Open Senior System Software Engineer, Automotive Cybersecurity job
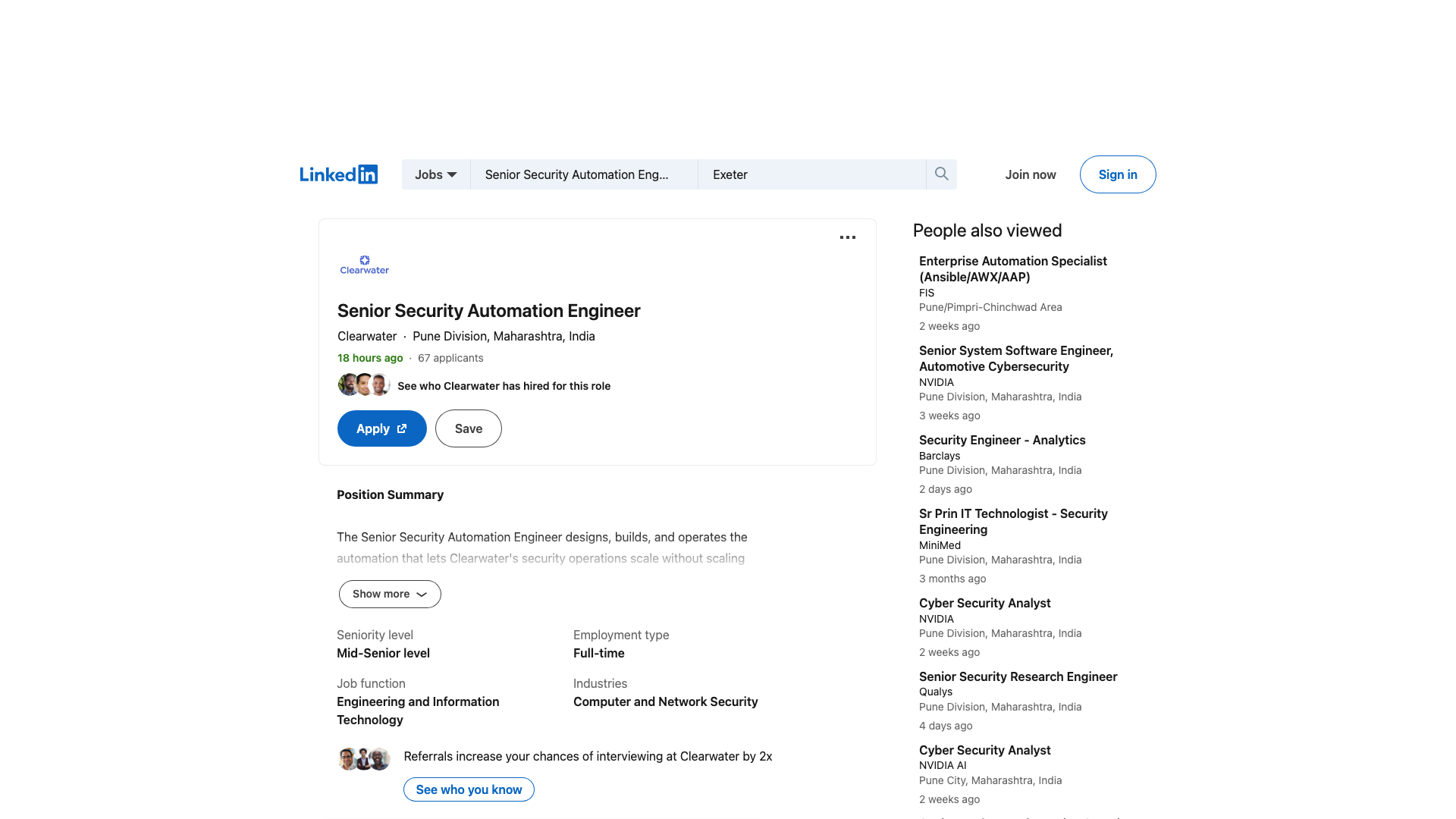1456x819 pixels. pos(1016,358)
